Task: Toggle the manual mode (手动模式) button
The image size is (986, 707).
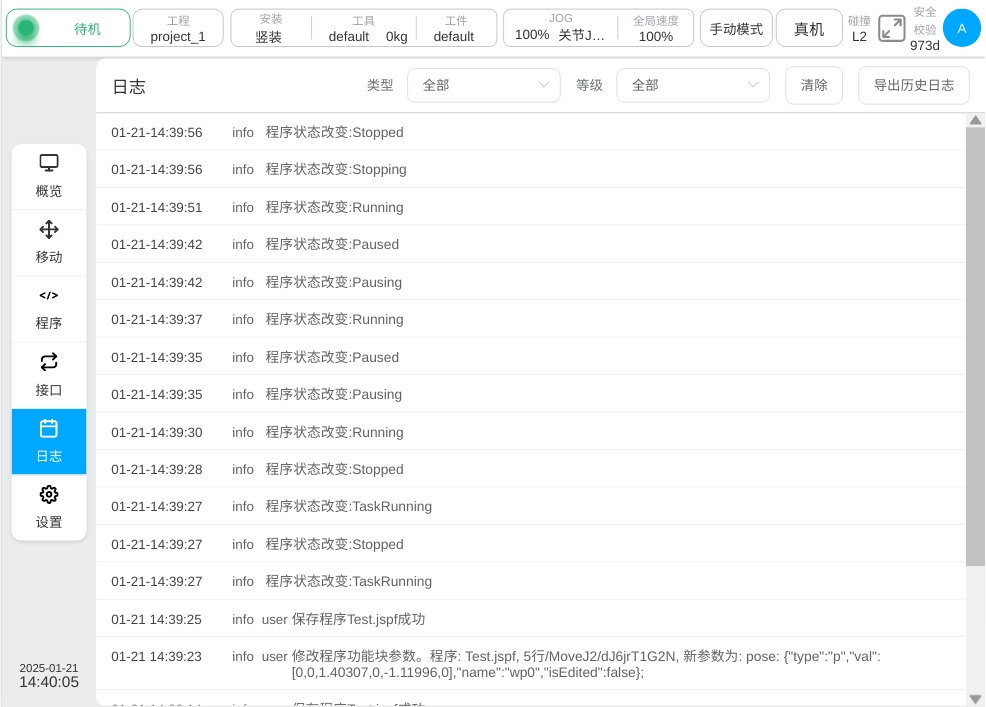Action: point(736,29)
